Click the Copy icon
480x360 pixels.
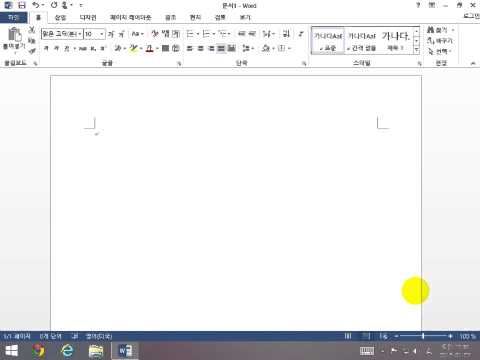32,41
